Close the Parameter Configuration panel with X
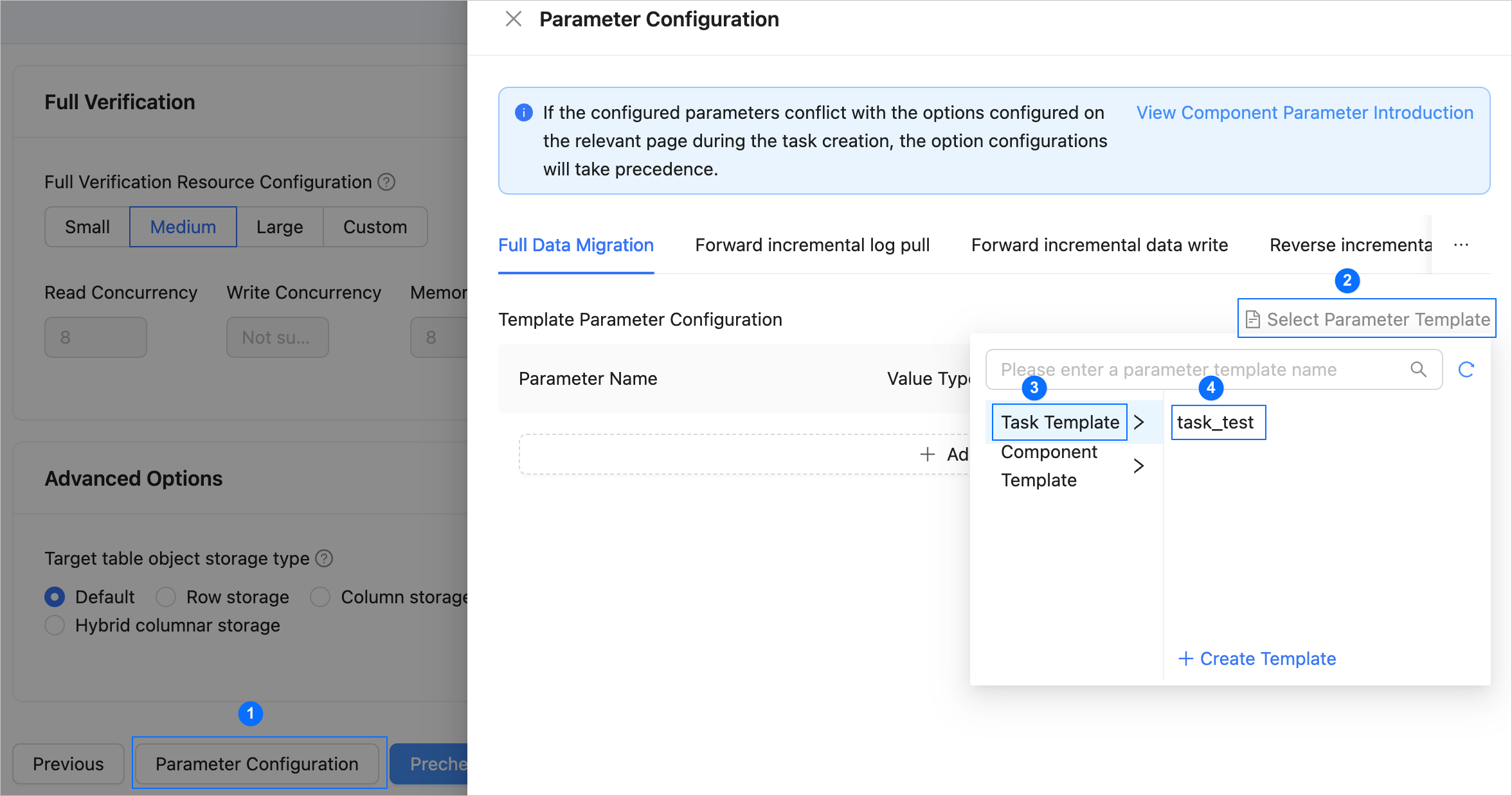The height and width of the screenshot is (796, 1512). 513,19
